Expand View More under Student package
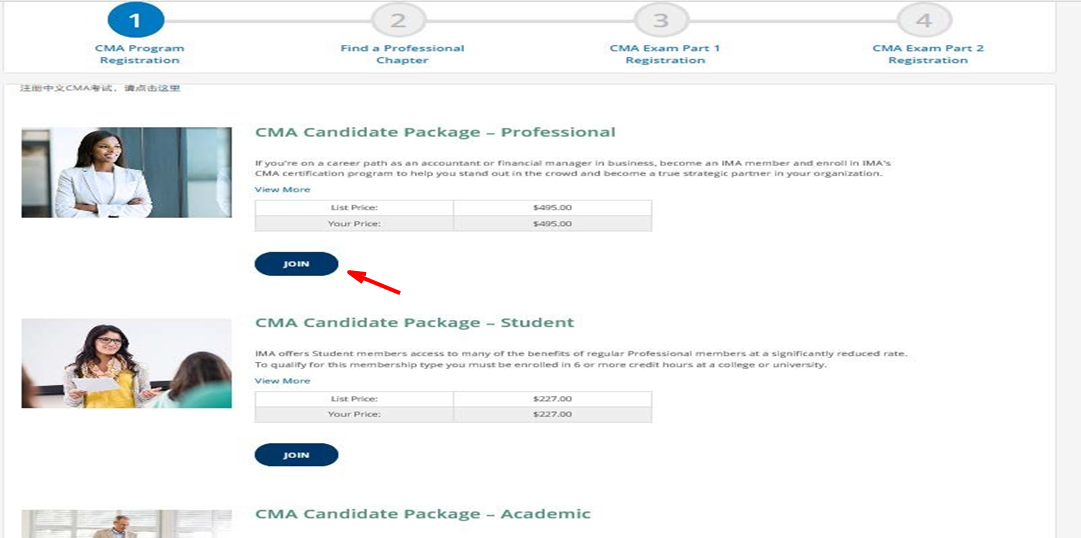The image size is (1081, 538). coord(282,381)
